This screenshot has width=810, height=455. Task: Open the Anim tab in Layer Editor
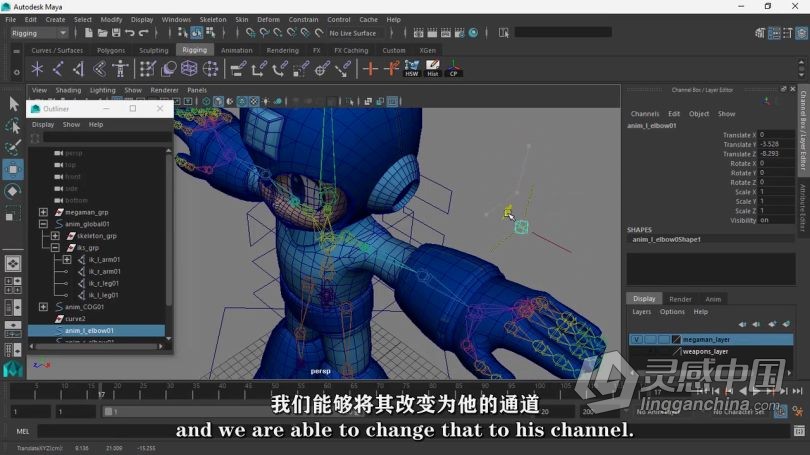click(713, 299)
